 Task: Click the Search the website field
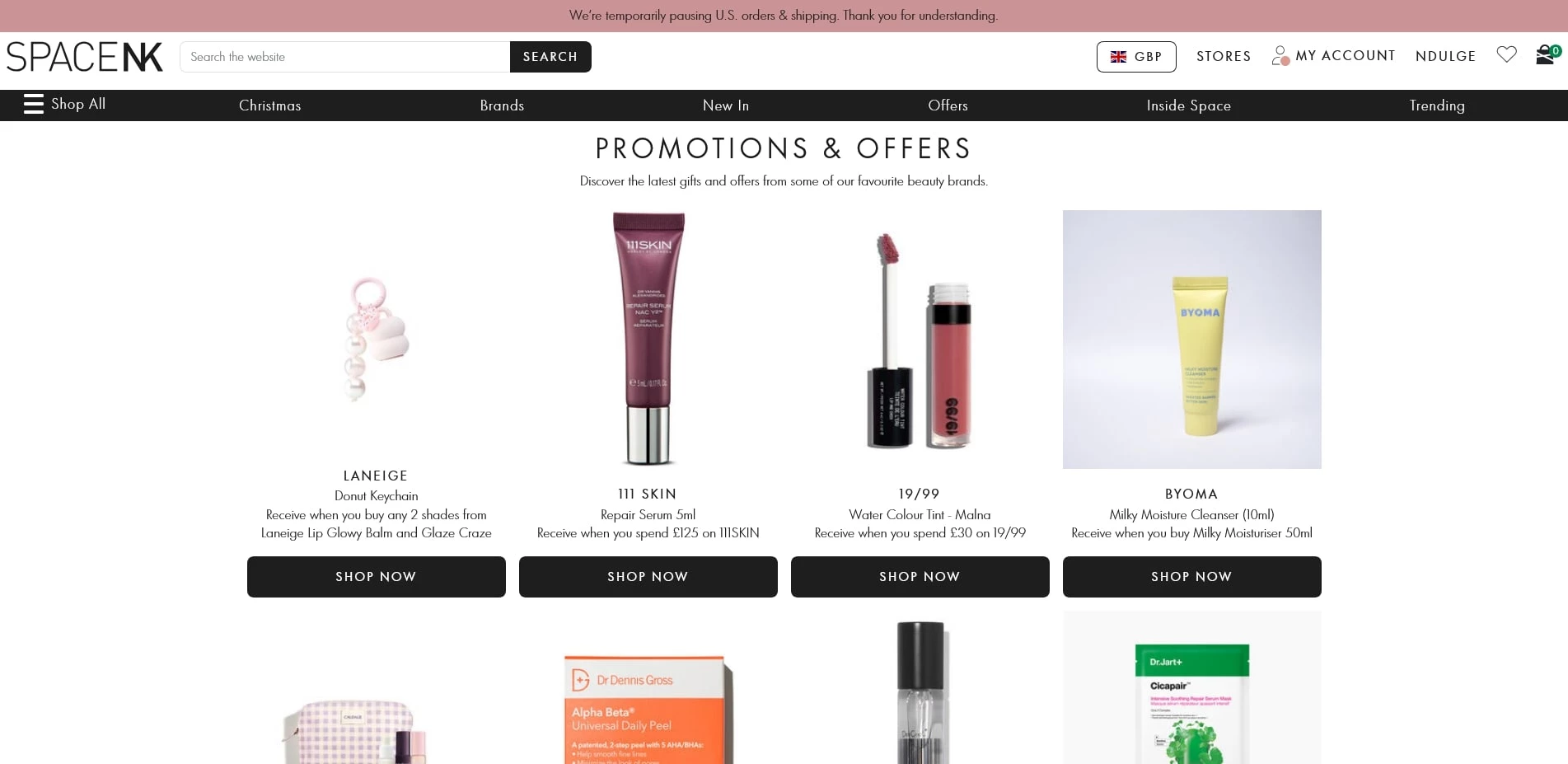point(345,57)
